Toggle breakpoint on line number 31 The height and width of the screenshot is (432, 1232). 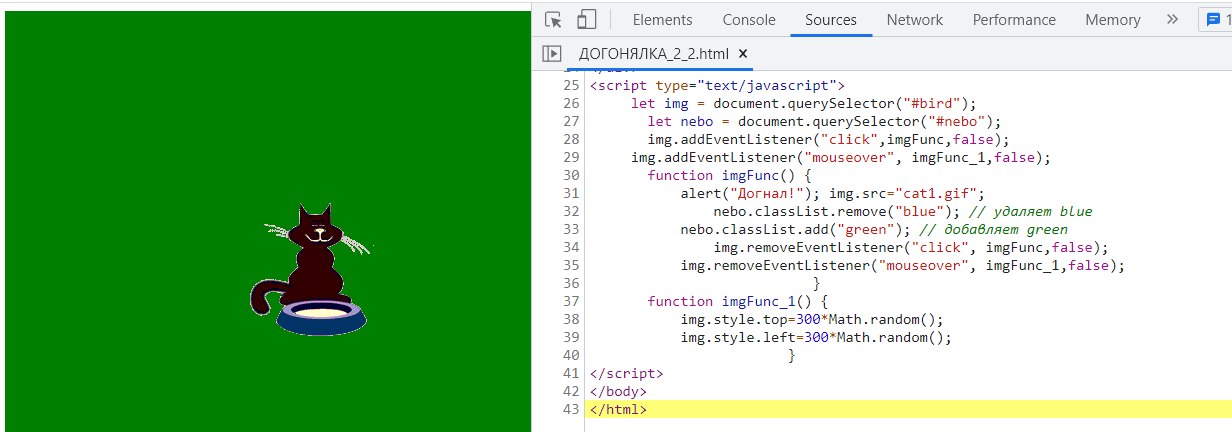click(x=571, y=193)
